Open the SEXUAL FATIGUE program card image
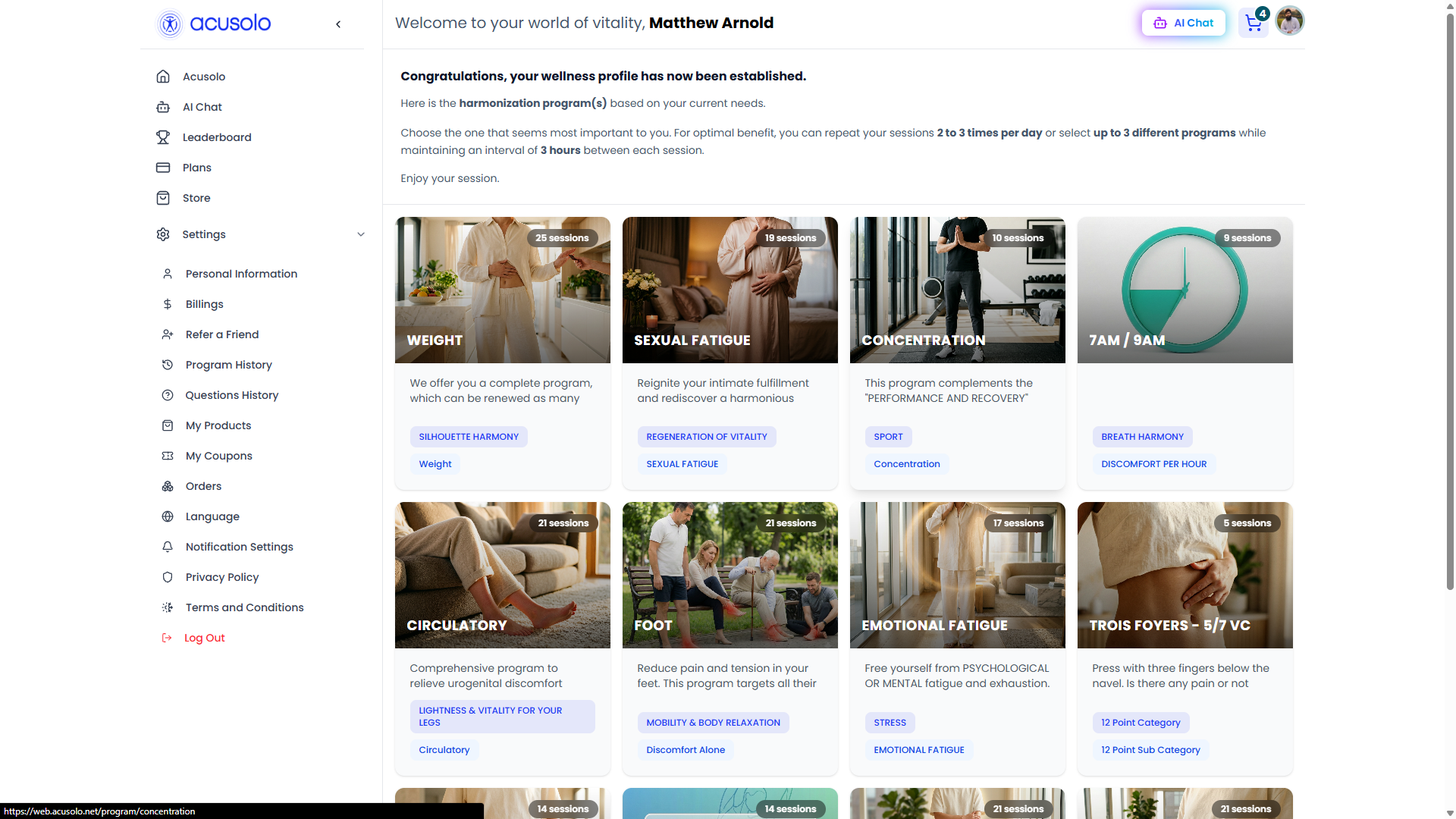Viewport: 1456px width, 819px height. pos(730,290)
